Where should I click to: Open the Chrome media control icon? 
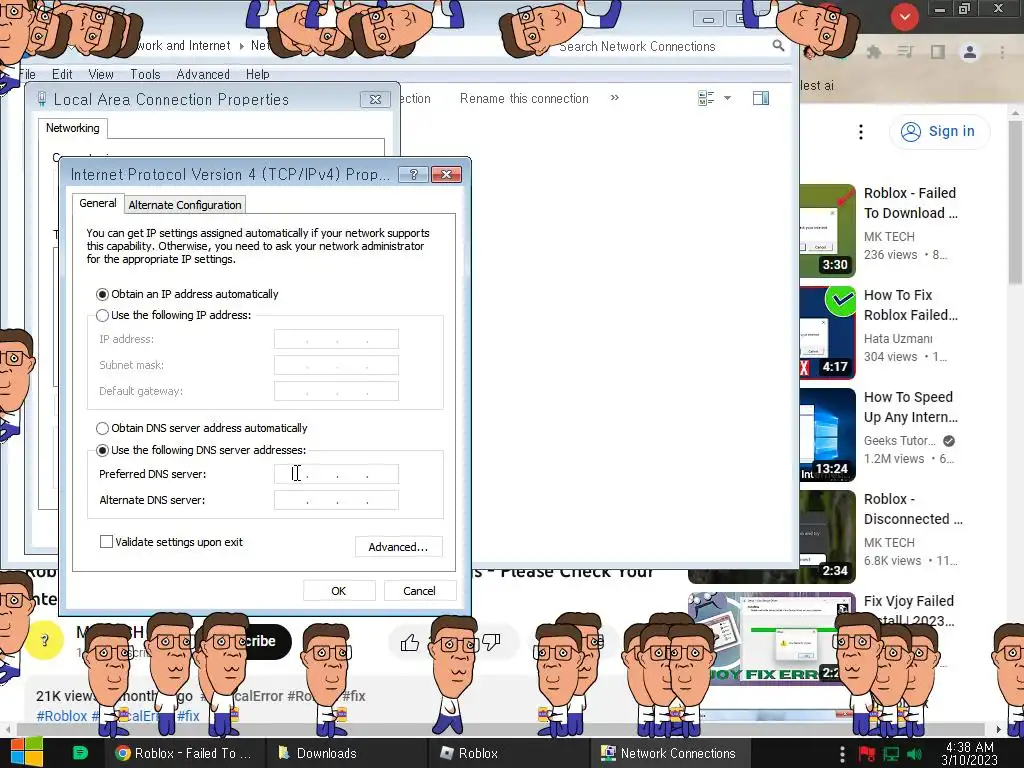coord(905,52)
